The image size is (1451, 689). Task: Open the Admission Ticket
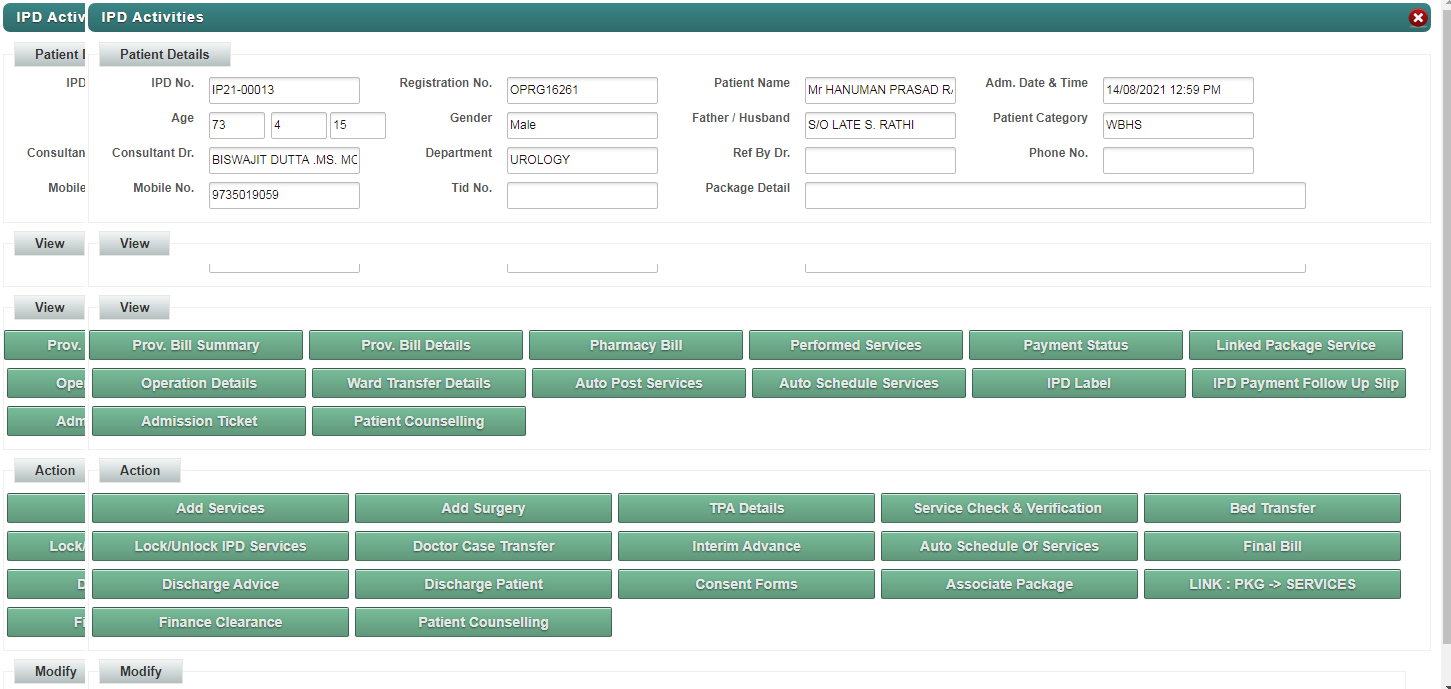(x=199, y=421)
